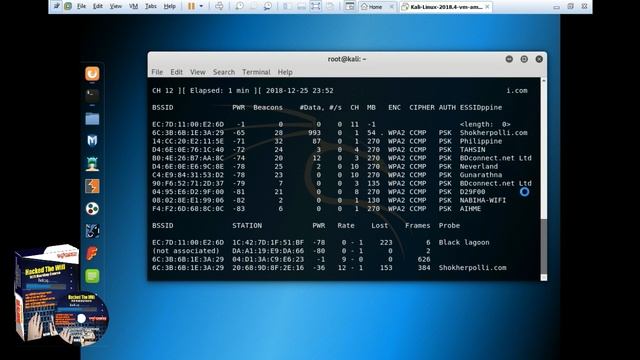Click the Send Ctrl+Alt+Del toolbar icon
The height and width of the screenshot is (360, 640).
click(x=219, y=6)
